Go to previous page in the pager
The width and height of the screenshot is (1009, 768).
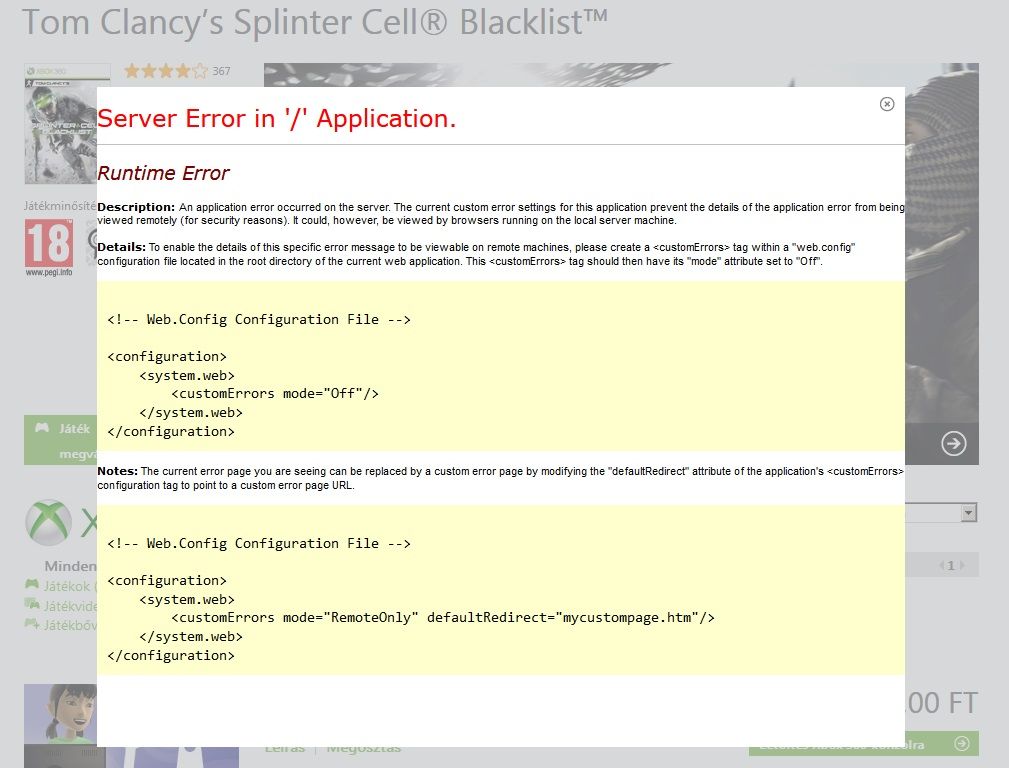click(x=941, y=565)
